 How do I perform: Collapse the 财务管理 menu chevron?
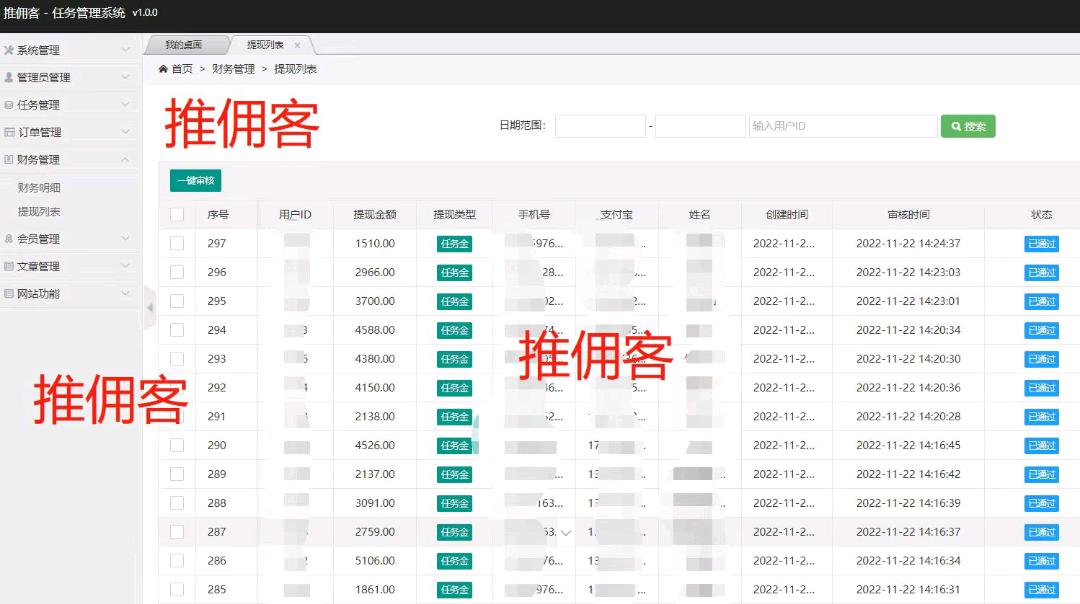[125, 159]
